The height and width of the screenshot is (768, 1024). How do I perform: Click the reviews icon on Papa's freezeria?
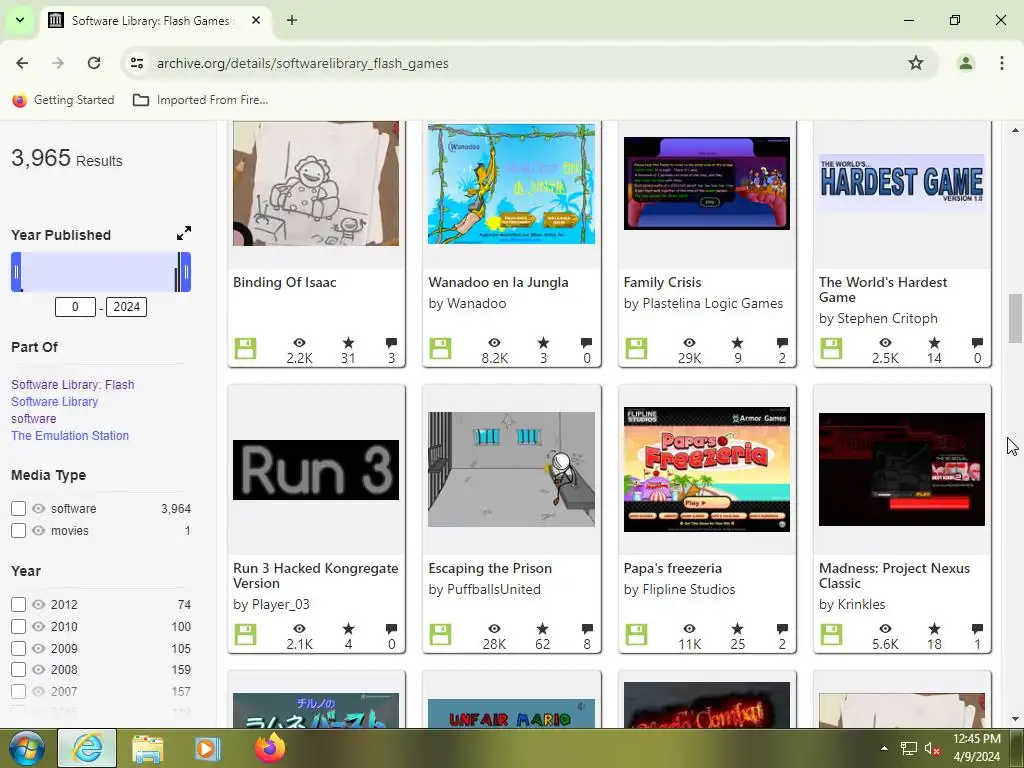click(x=782, y=629)
